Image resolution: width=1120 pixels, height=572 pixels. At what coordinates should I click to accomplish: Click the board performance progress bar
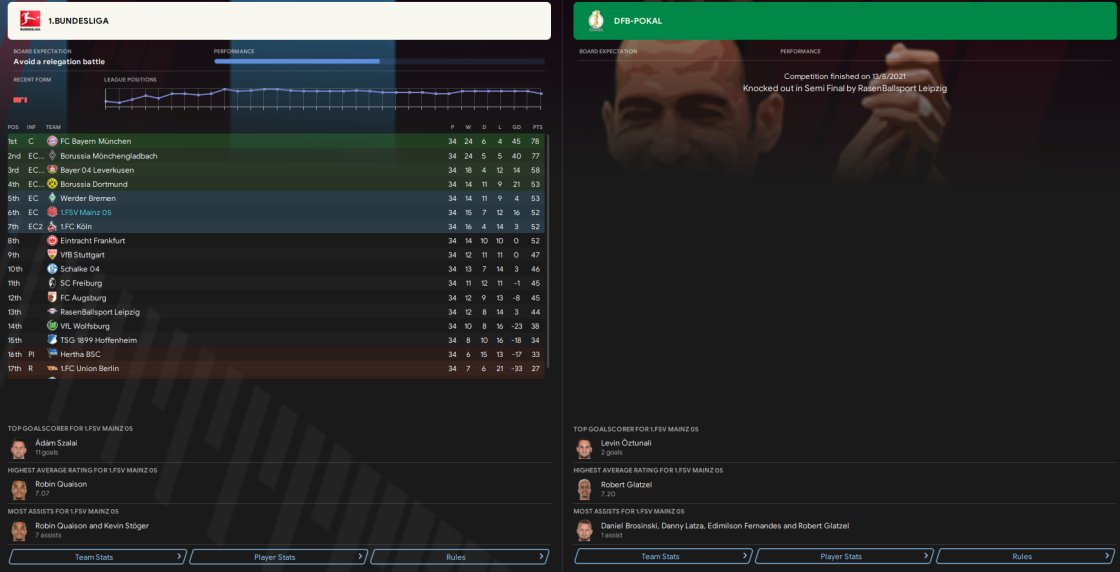[x=379, y=61]
